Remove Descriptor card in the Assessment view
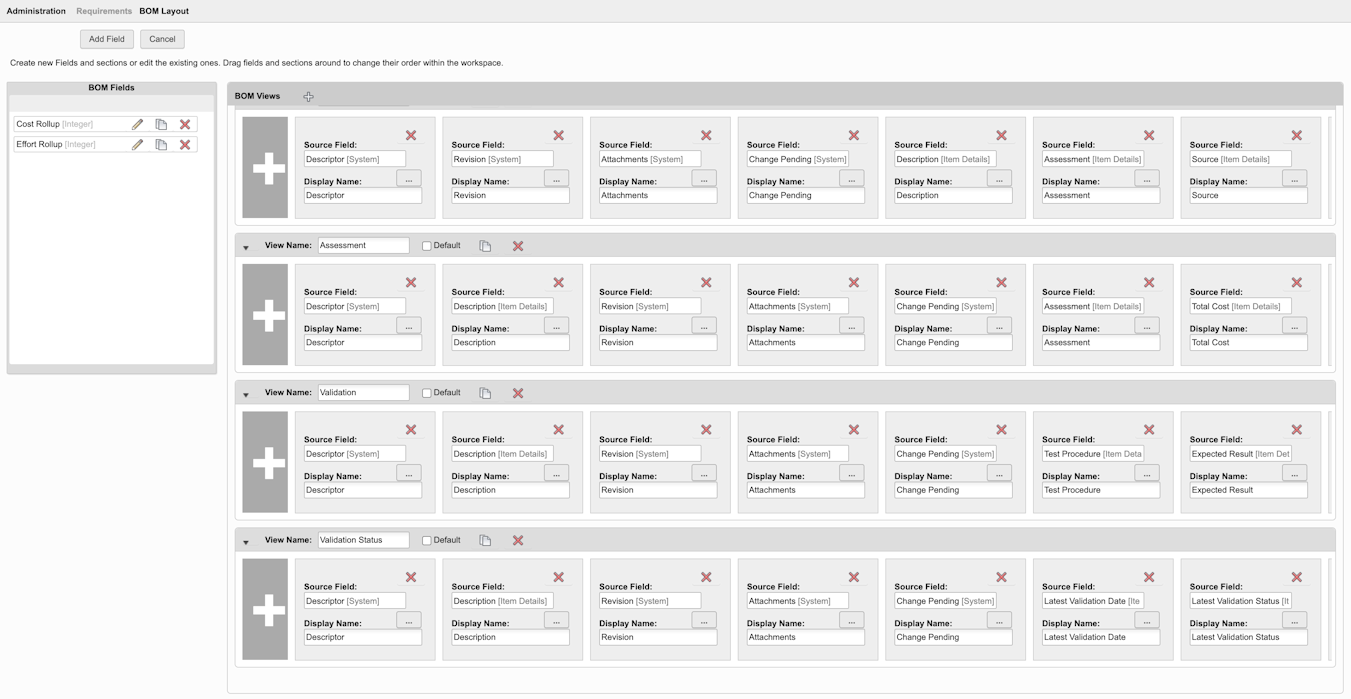This screenshot has height=699, width=1351. (411, 283)
